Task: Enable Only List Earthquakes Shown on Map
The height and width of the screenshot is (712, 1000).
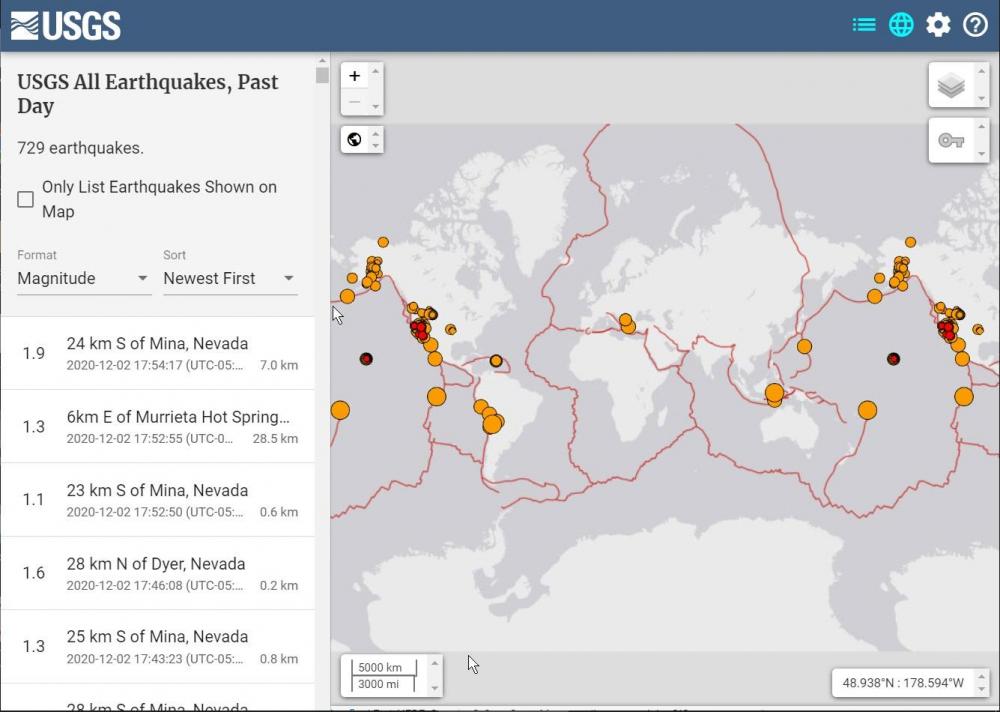Action: (x=25, y=199)
